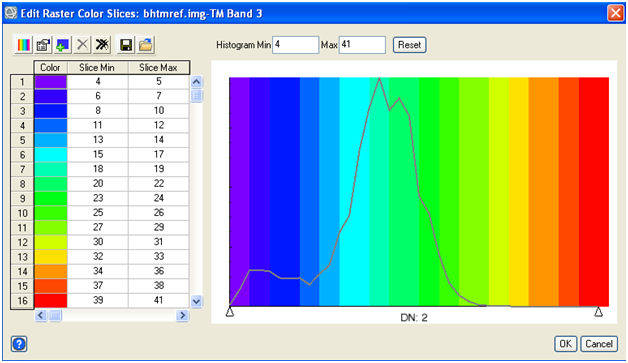
Task: Cancel the color slice dialog
Action: pos(599,344)
